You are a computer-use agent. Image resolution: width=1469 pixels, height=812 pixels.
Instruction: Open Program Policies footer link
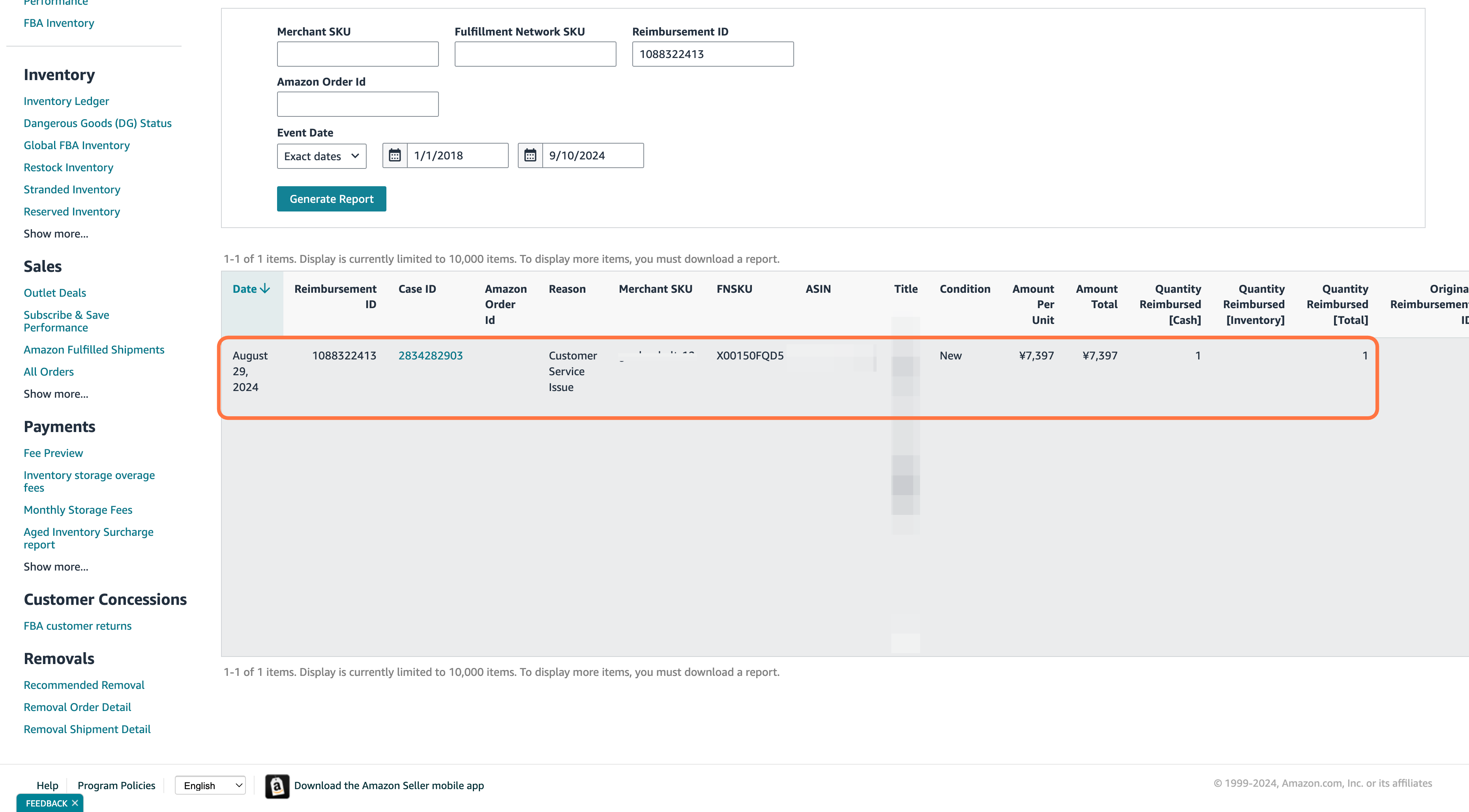click(116, 785)
